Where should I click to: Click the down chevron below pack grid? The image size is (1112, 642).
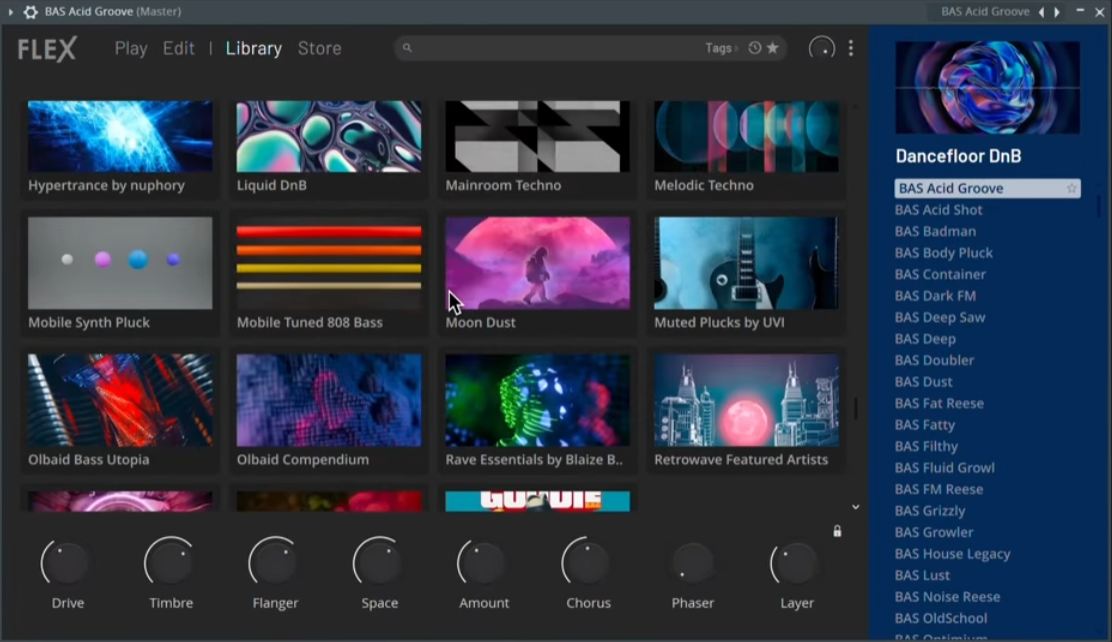coord(855,507)
